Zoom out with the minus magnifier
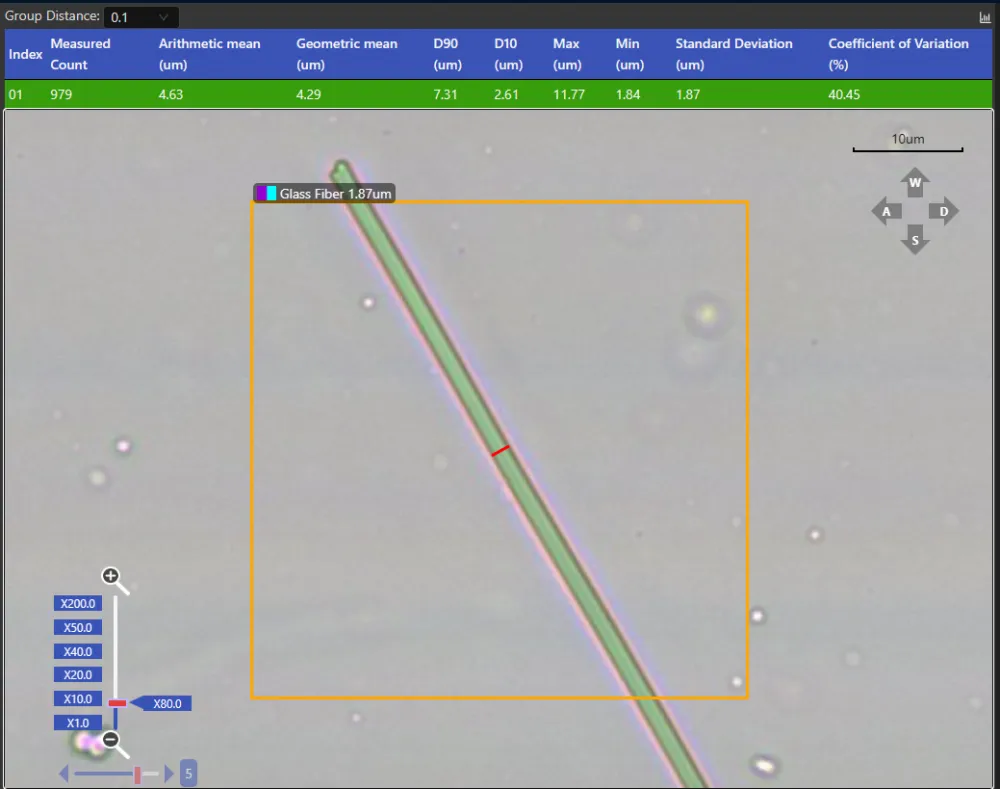The height and width of the screenshot is (789, 1000). tap(114, 744)
